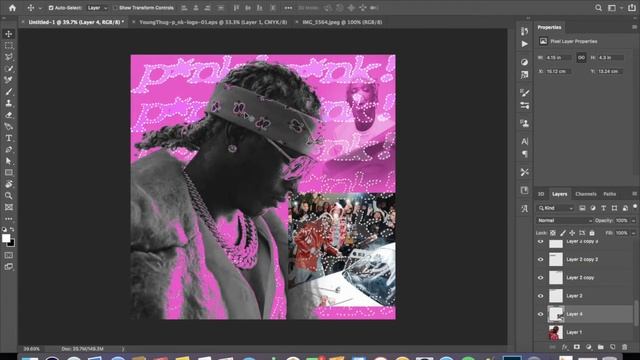This screenshot has height=360, width=640.
Task: Open the Edit Toolbar three-dots menu
Action: (x=9, y=219)
